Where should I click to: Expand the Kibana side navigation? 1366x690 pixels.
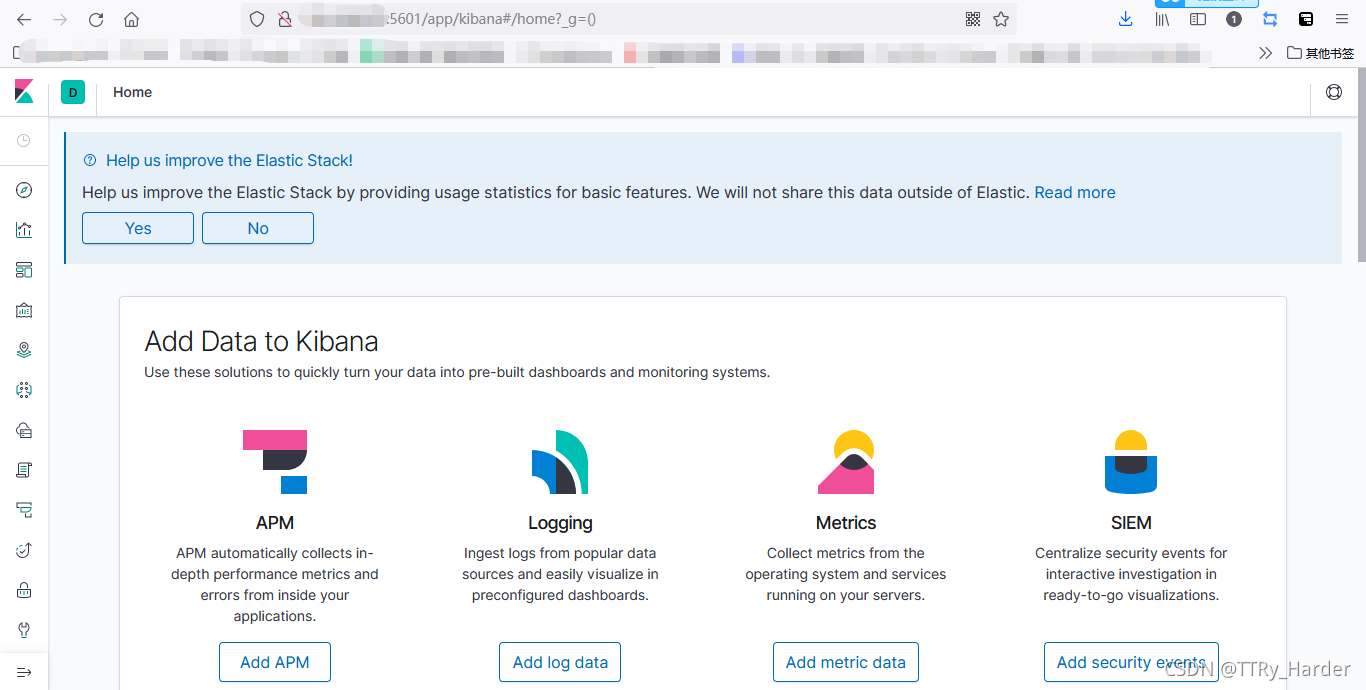point(24,672)
